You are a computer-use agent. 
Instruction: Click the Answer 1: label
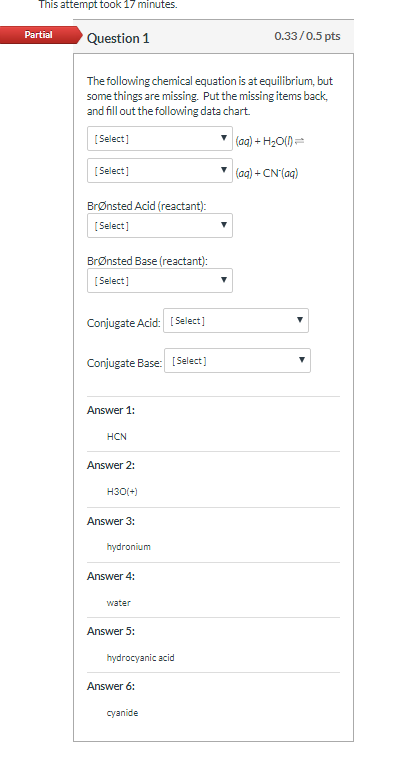pos(111,410)
